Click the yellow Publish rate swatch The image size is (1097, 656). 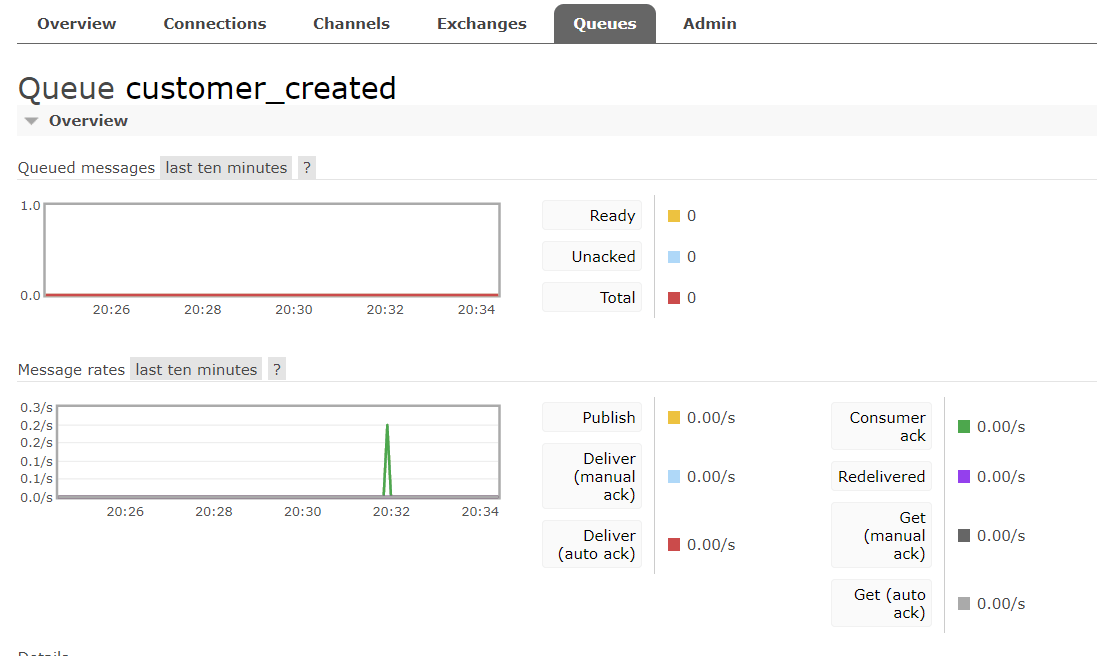(674, 418)
